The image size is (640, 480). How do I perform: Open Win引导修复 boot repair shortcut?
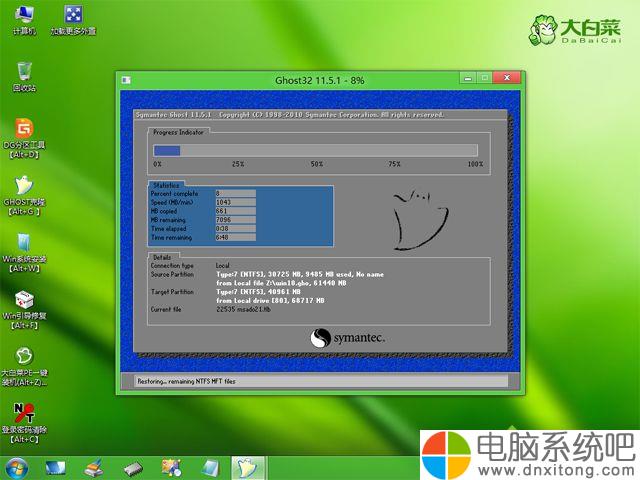(x=24, y=309)
